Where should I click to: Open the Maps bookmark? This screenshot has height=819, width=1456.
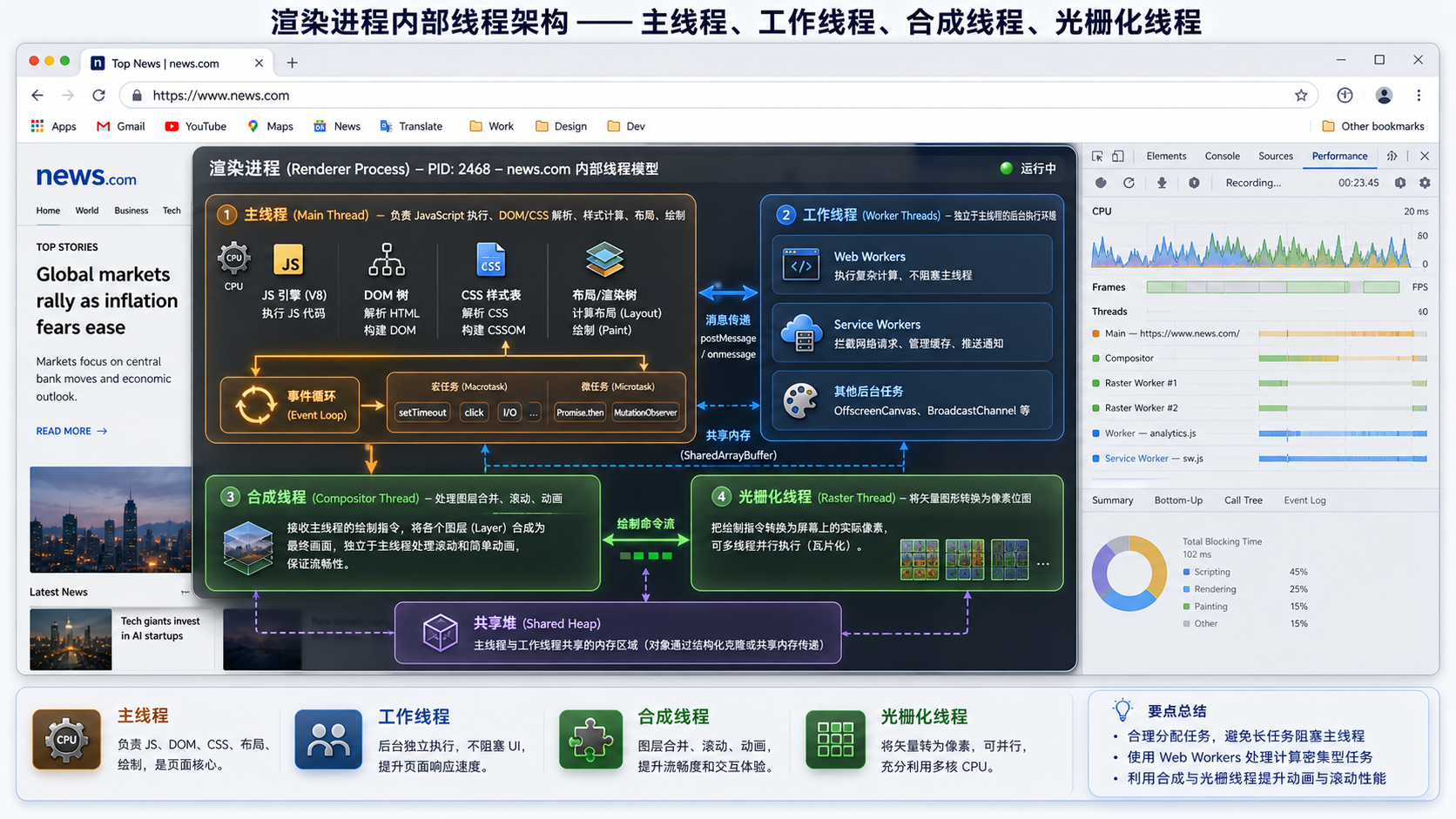click(x=270, y=126)
